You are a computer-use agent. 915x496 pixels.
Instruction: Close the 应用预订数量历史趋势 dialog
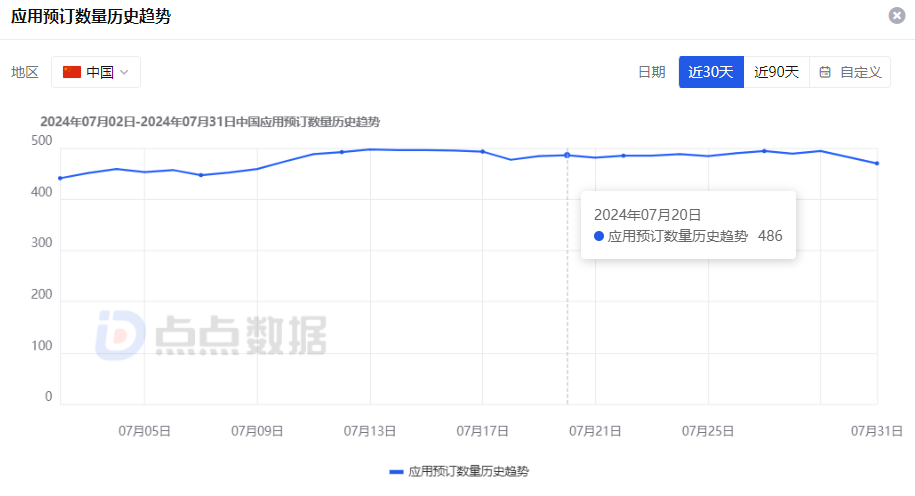tap(897, 16)
